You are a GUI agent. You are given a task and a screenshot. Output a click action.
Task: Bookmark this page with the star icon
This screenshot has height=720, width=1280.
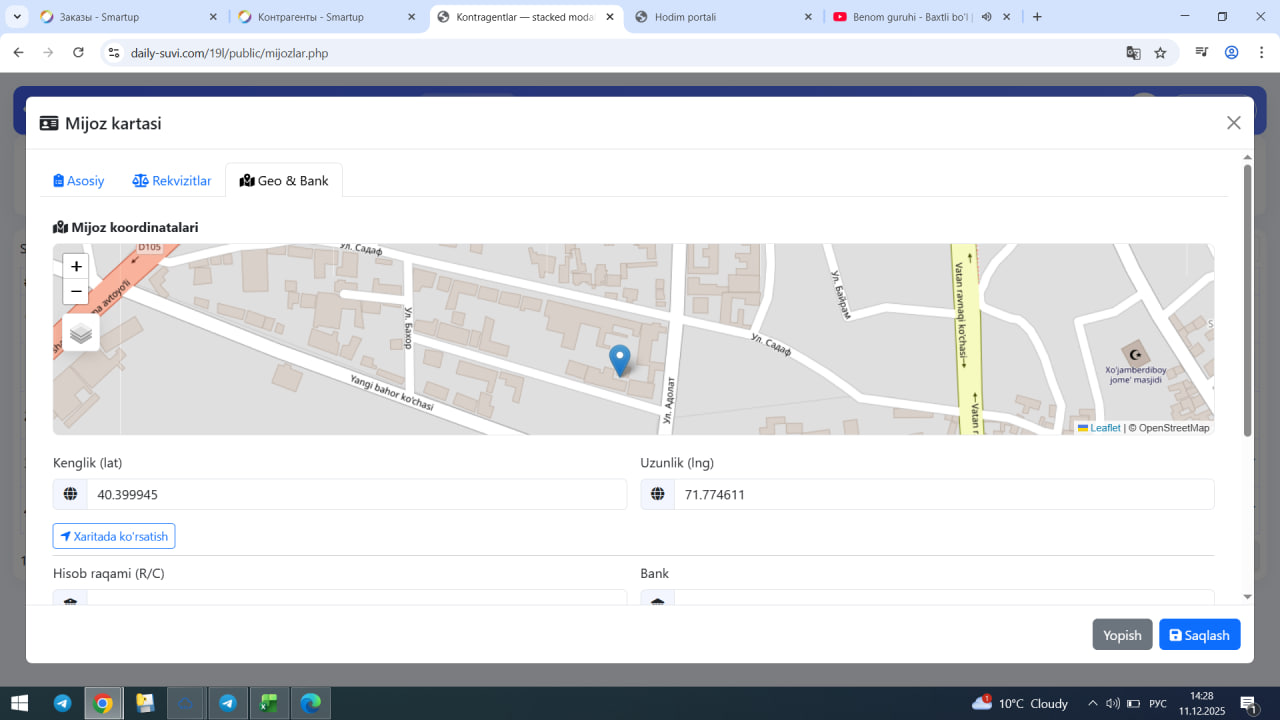pos(1160,53)
